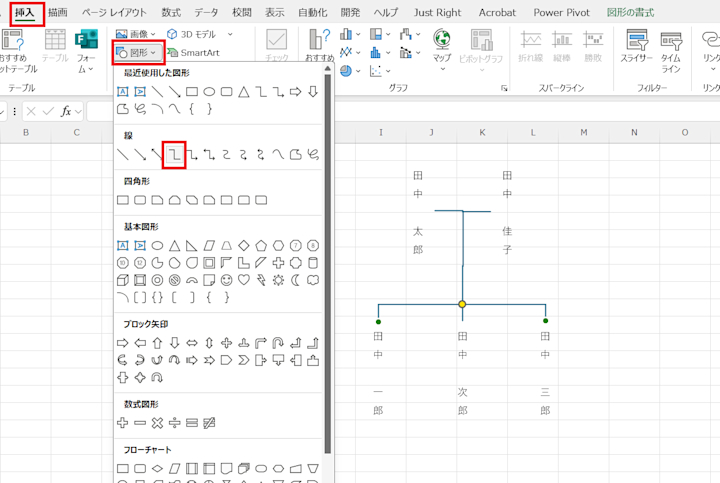720x483 pixels.
Task: Open the 画像 pictures dropdown
Action: click(136, 34)
